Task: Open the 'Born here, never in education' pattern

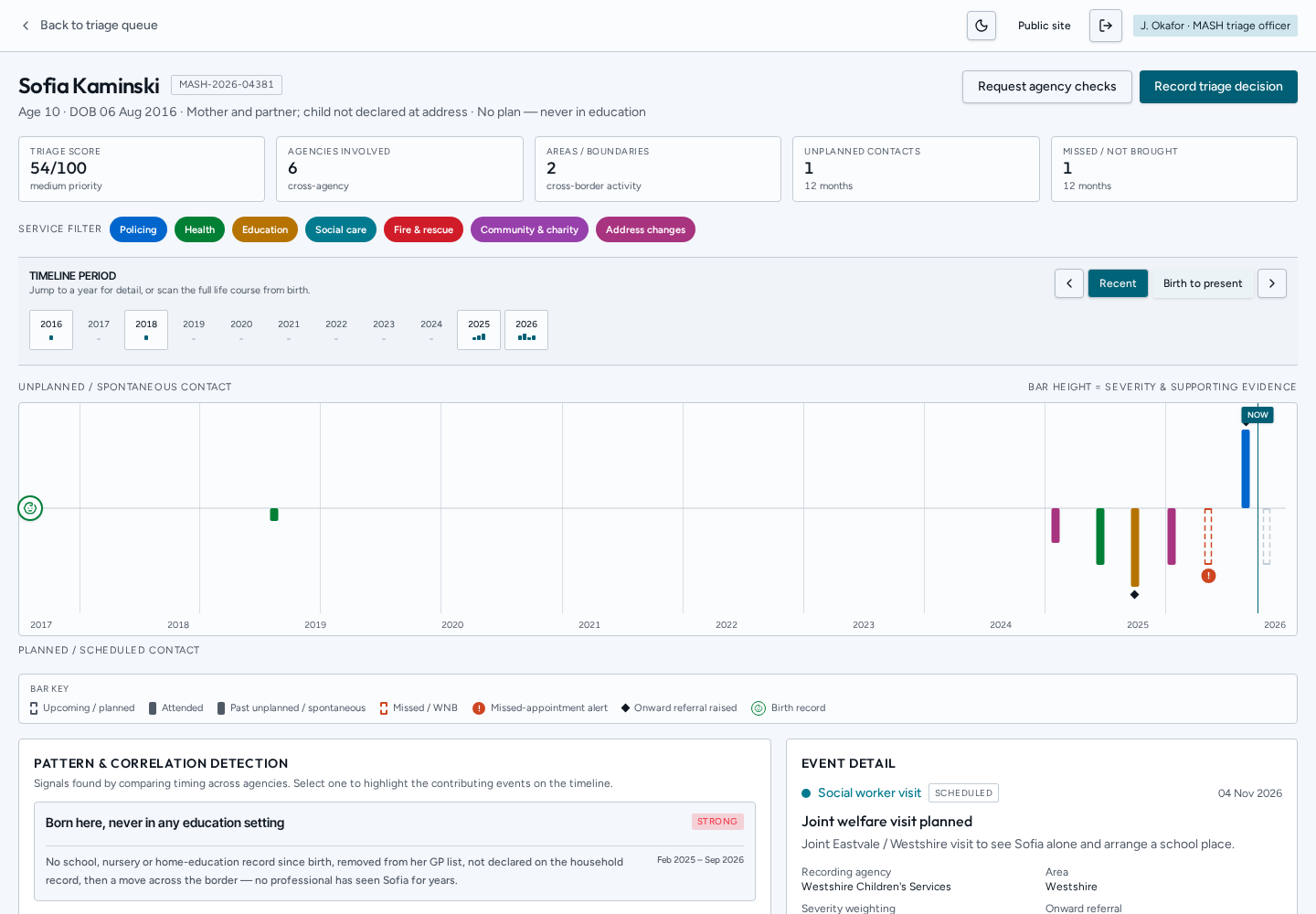Action: (x=395, y=851)
